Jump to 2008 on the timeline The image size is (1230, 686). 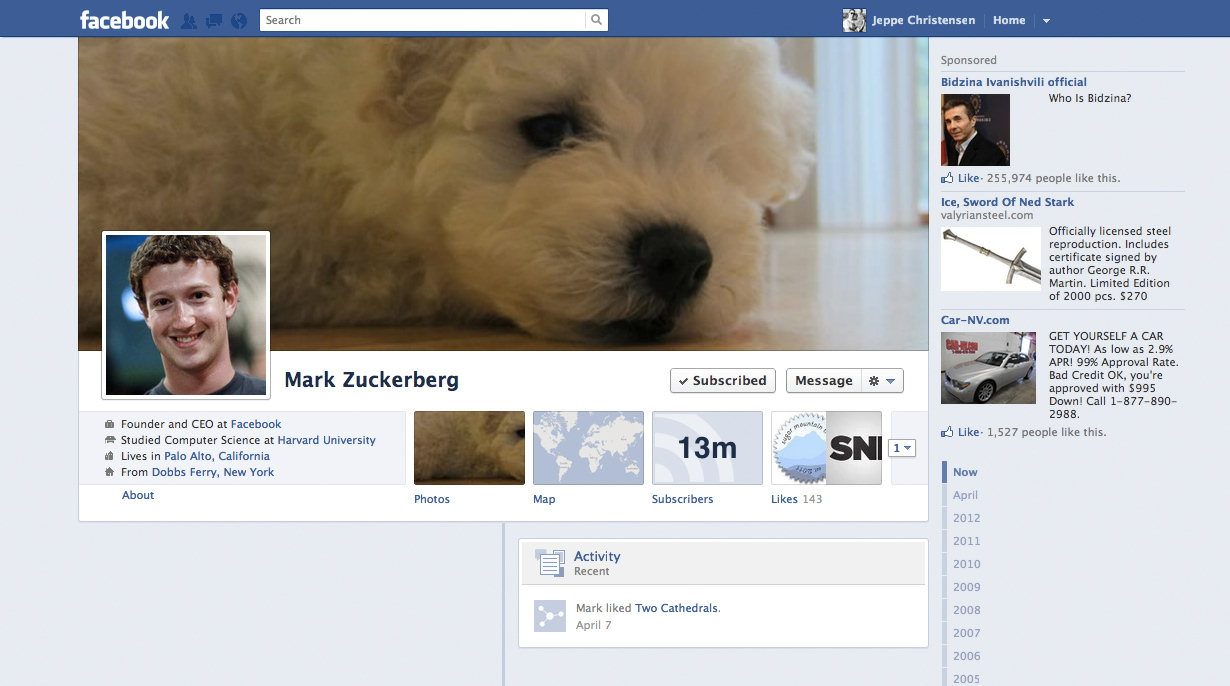[x=966, y=610]
